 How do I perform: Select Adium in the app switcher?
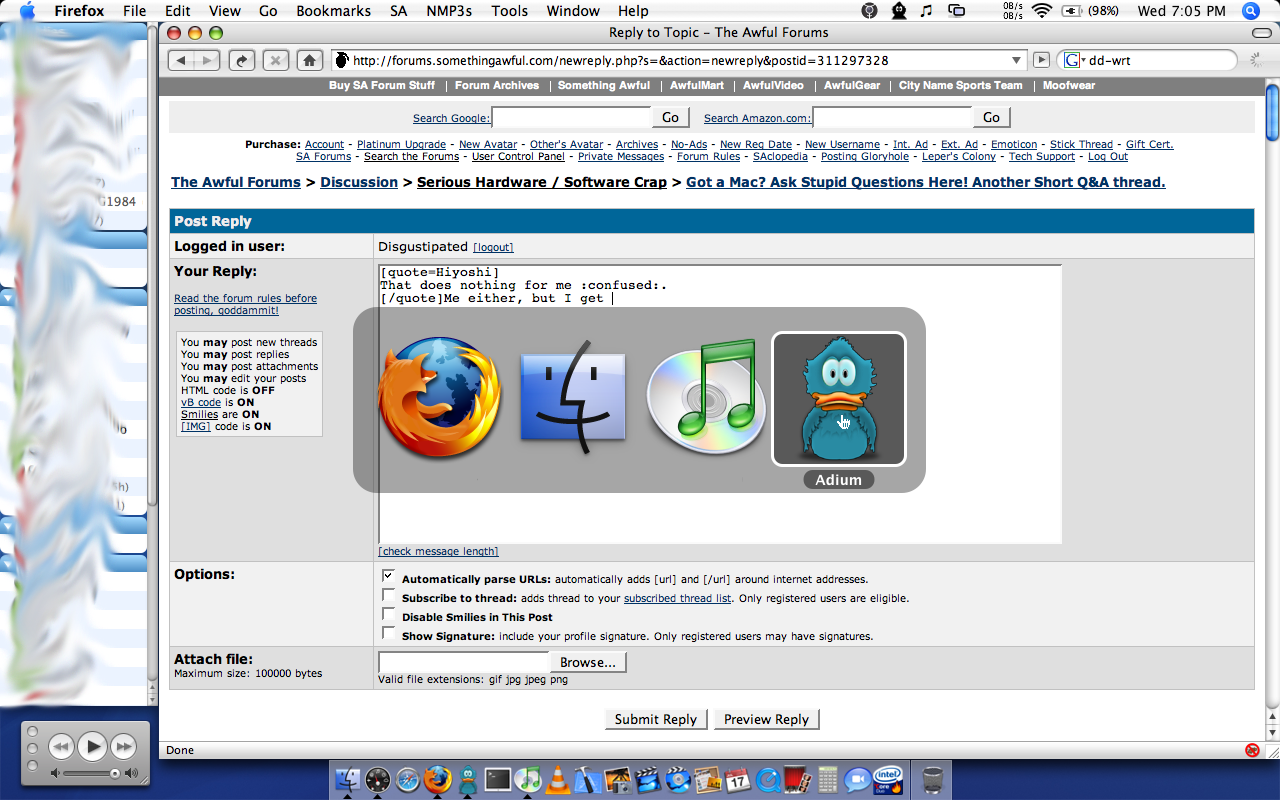[838, 399]
